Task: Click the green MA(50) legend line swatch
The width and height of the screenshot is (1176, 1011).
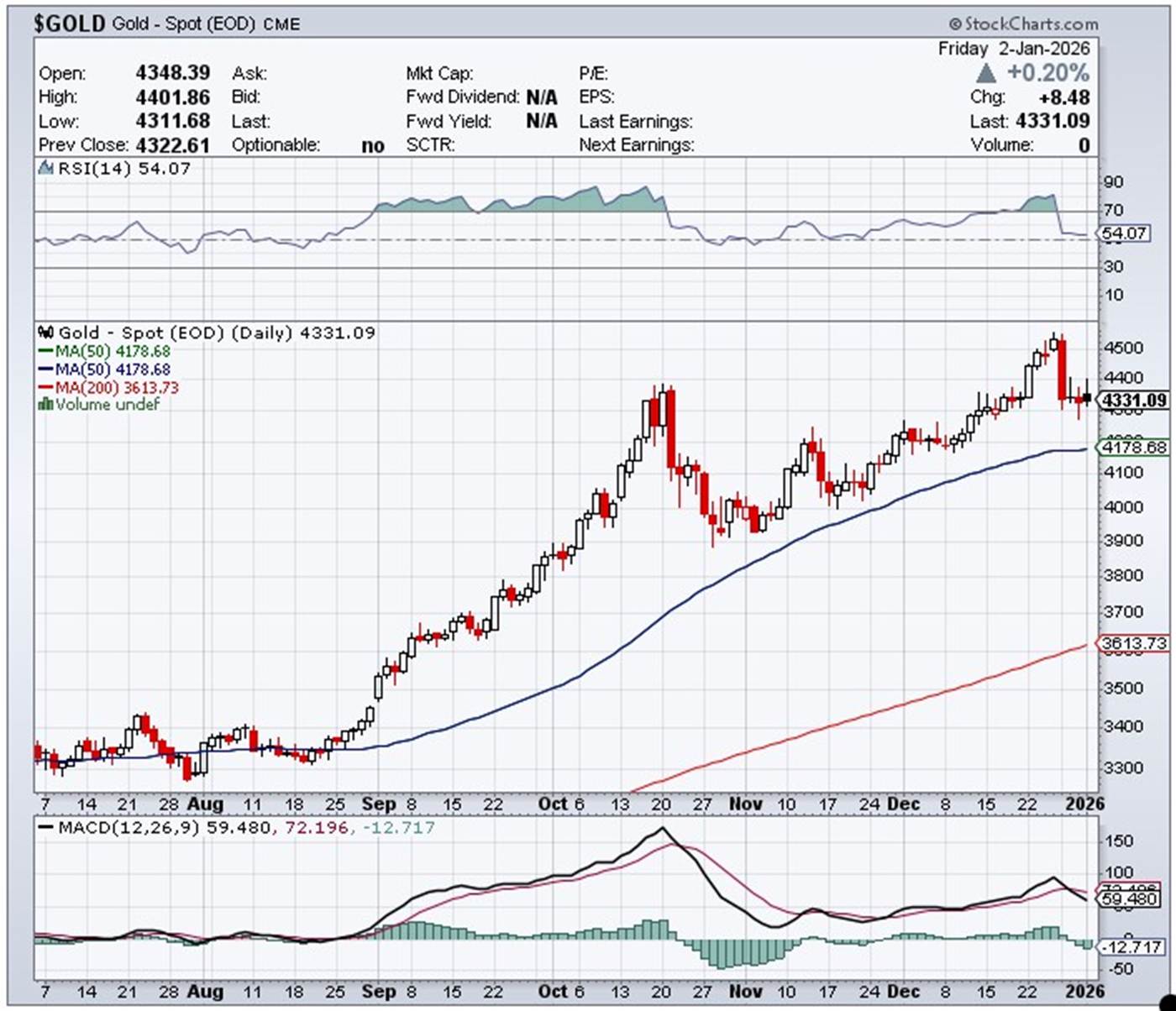Action: 46,352
